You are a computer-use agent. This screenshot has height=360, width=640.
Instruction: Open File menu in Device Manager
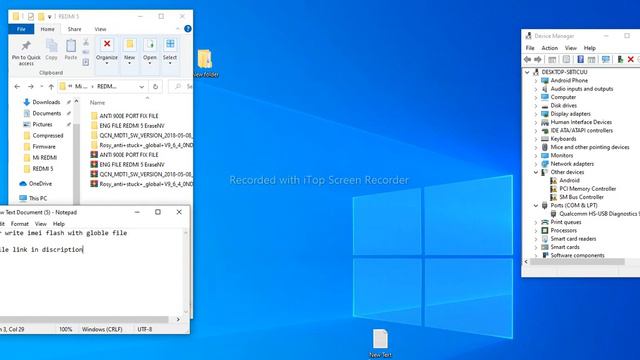coord(530,48)
